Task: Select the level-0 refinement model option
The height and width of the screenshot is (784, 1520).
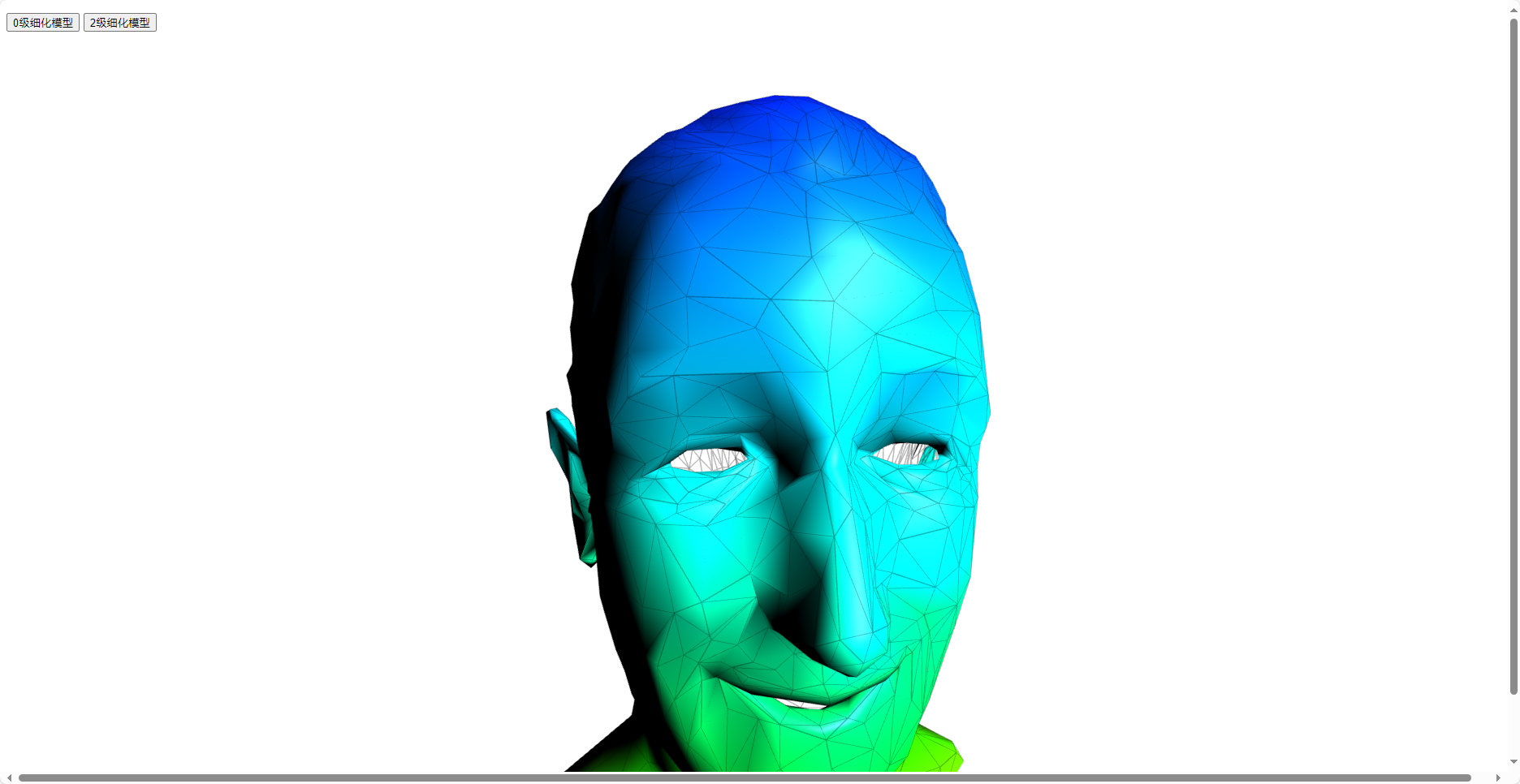Action: point(42,22)
